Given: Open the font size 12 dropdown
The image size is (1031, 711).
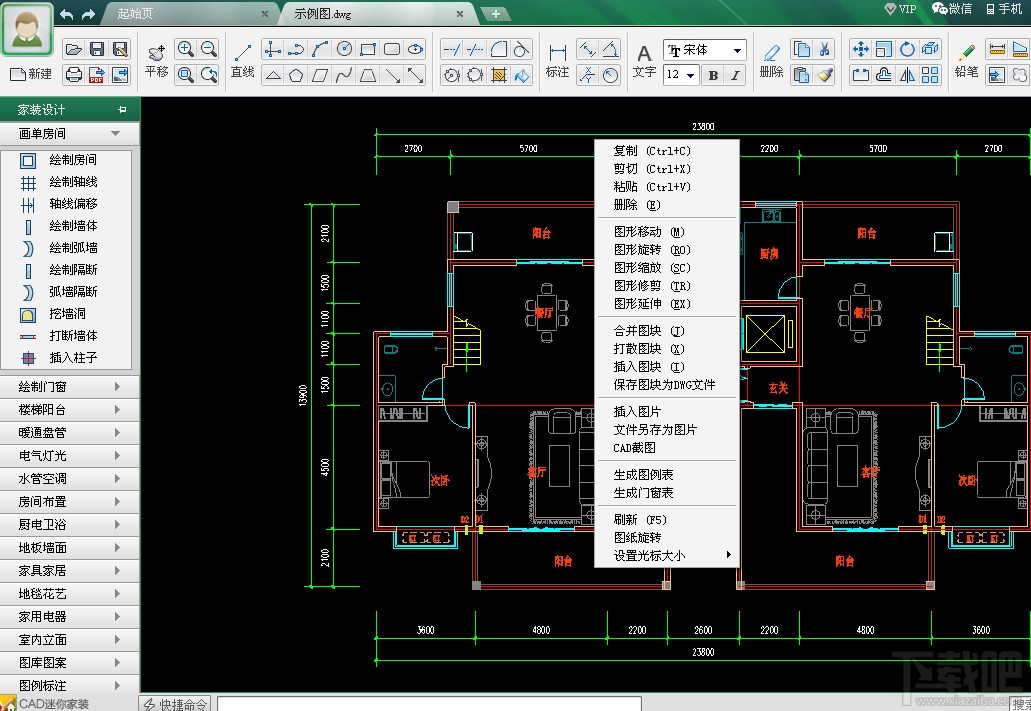Looking at the screenshot, I should [x=692, y=75].
